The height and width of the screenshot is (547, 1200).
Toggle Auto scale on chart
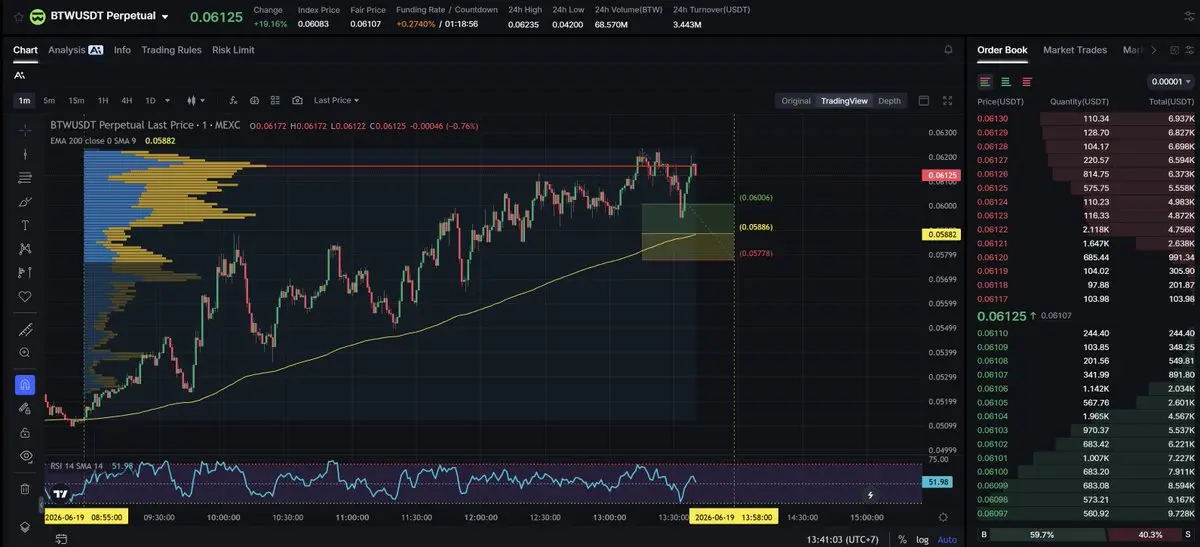946,539
